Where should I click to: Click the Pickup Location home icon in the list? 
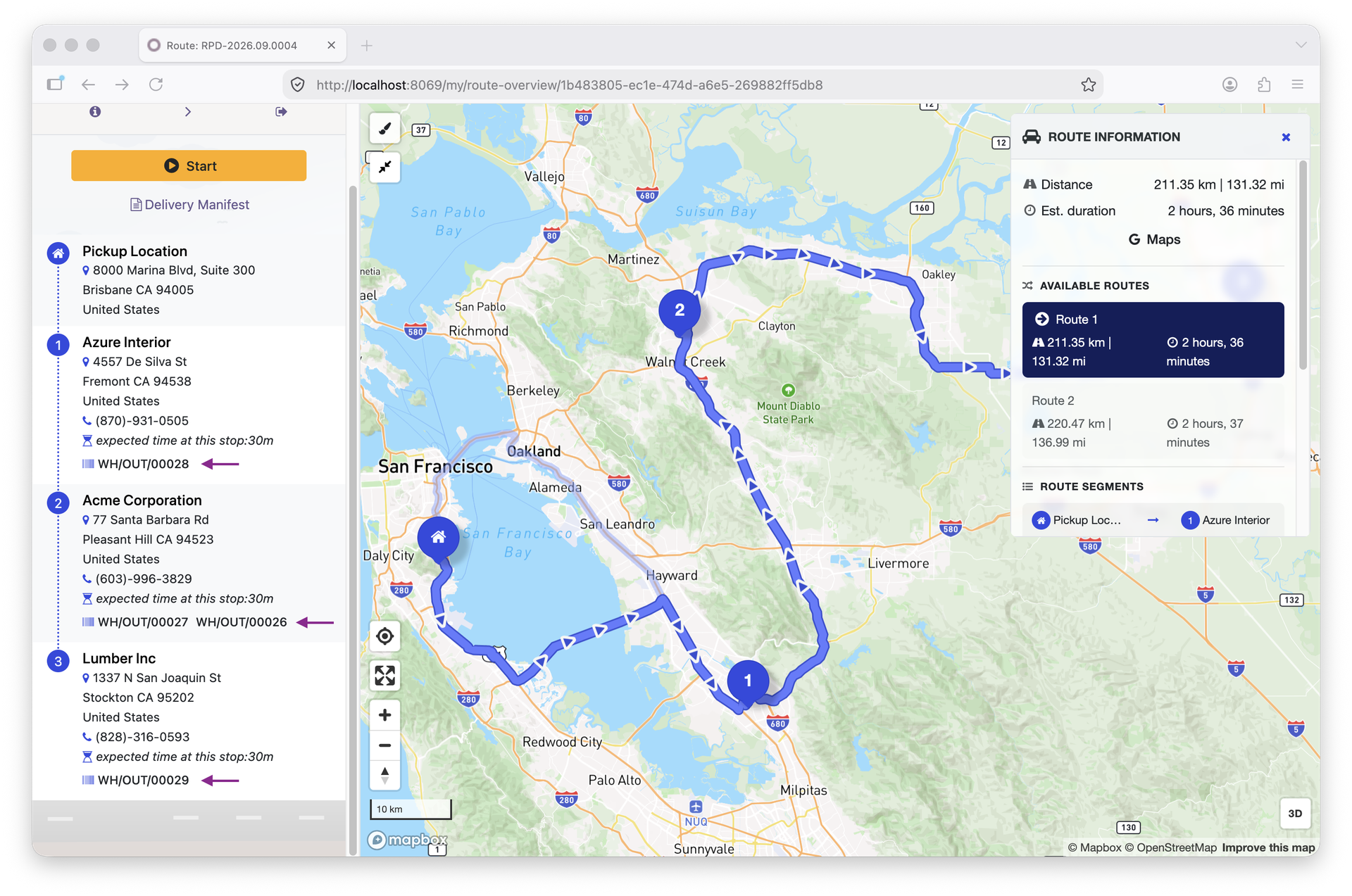click(58, 253)
